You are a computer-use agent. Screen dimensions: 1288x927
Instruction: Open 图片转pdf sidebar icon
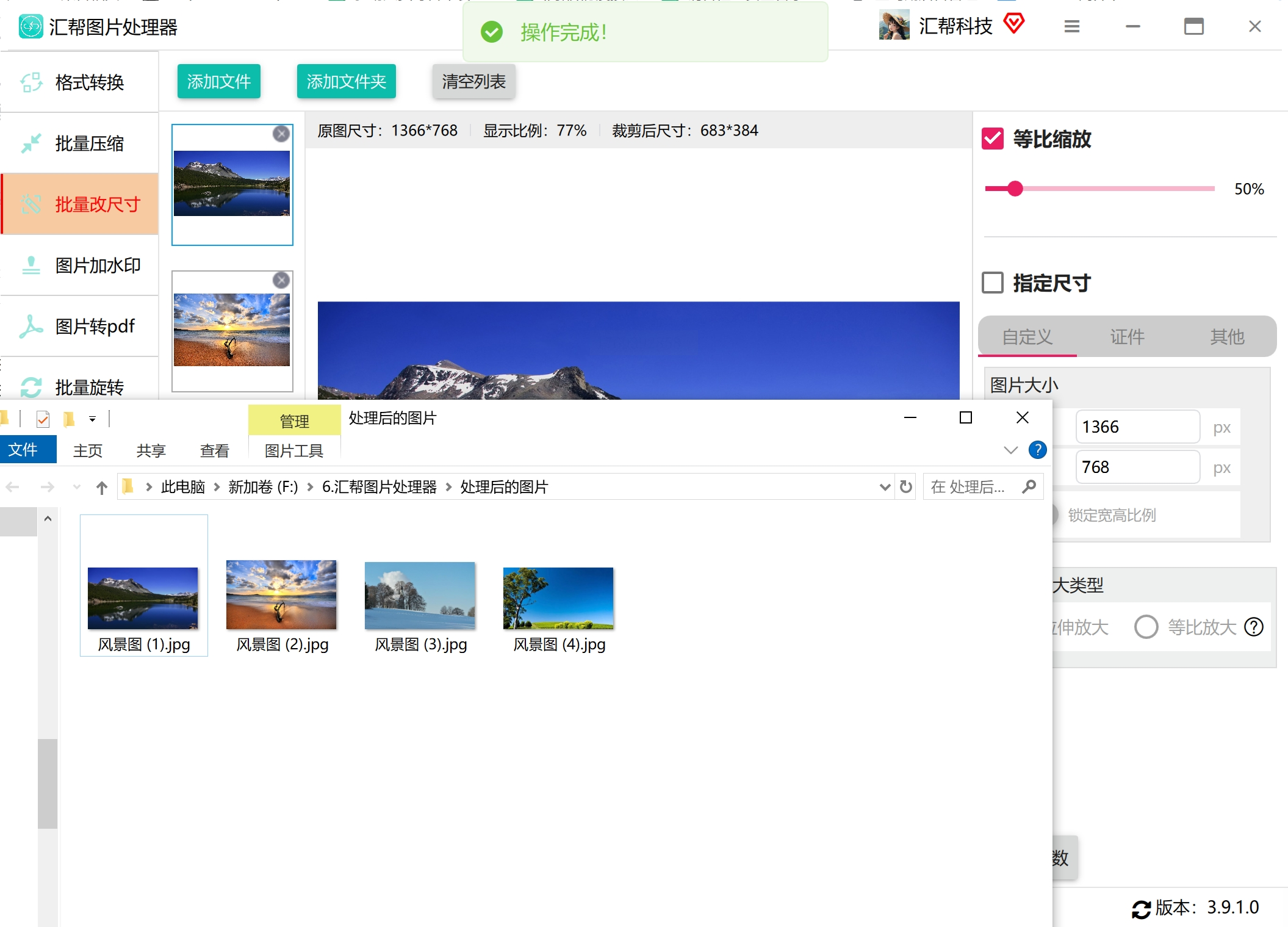(31, 326)
